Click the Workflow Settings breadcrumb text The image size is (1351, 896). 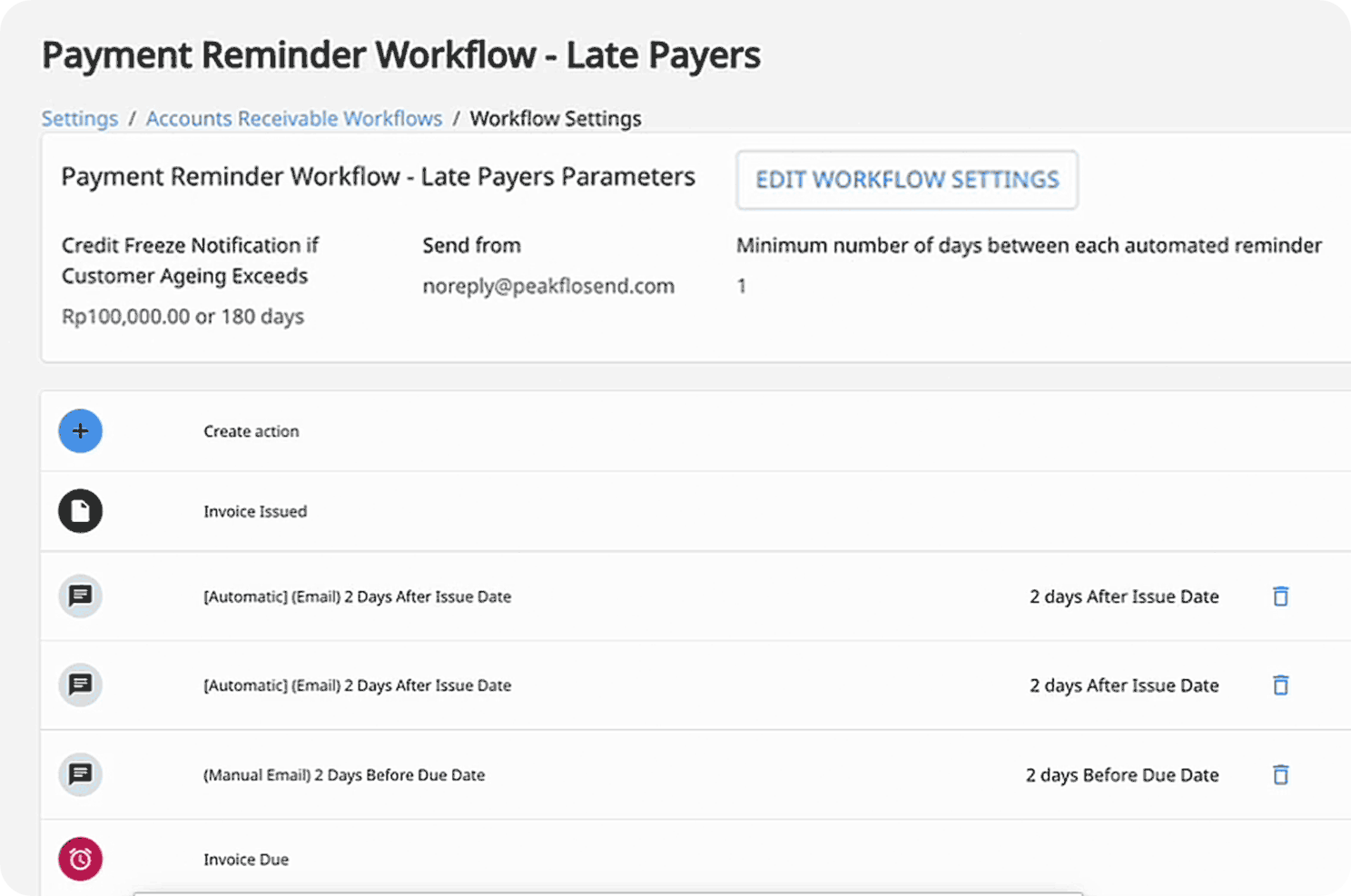[556, 119]
